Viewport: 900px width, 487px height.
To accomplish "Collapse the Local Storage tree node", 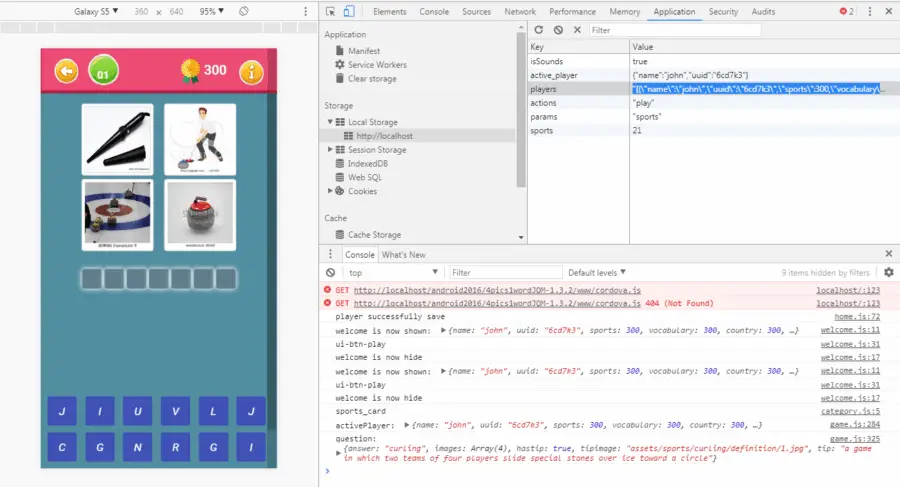I will tap(331, 122).
